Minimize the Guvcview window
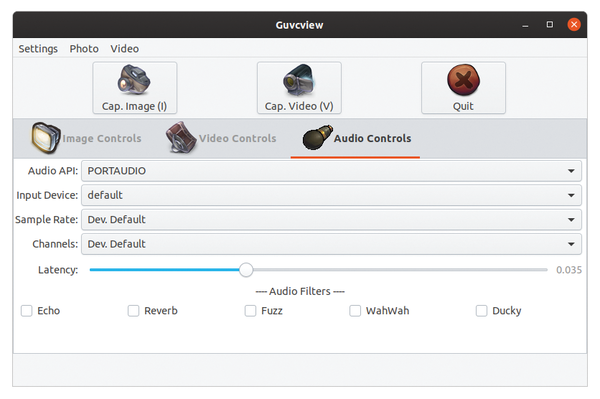The width and height of the screenshot is (600, 399). (x=525, y=25)
